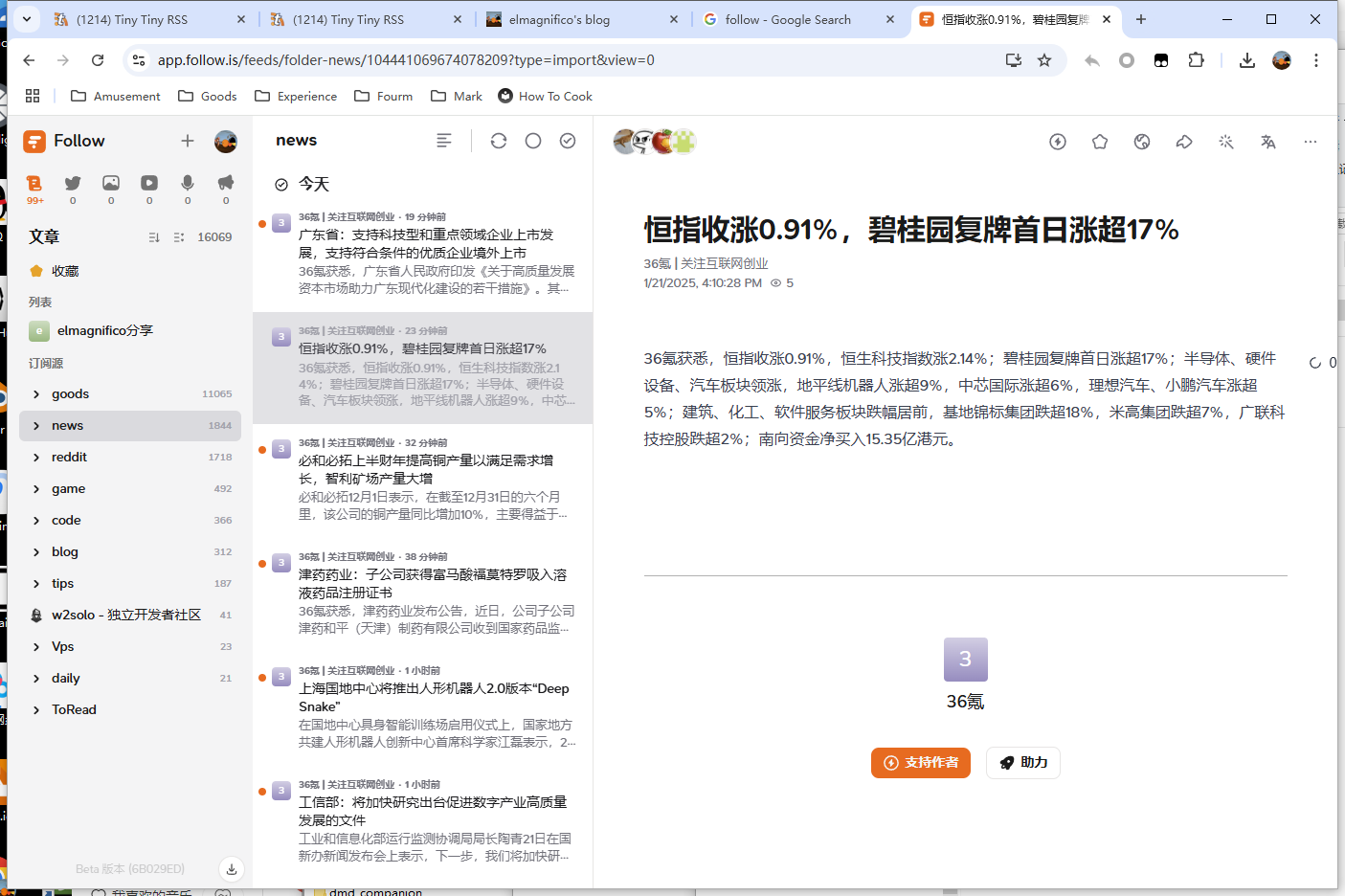The image size is (1345, 896).
Task: Open the 工信部 digital industry entry
Action: [x=422, y=822]
